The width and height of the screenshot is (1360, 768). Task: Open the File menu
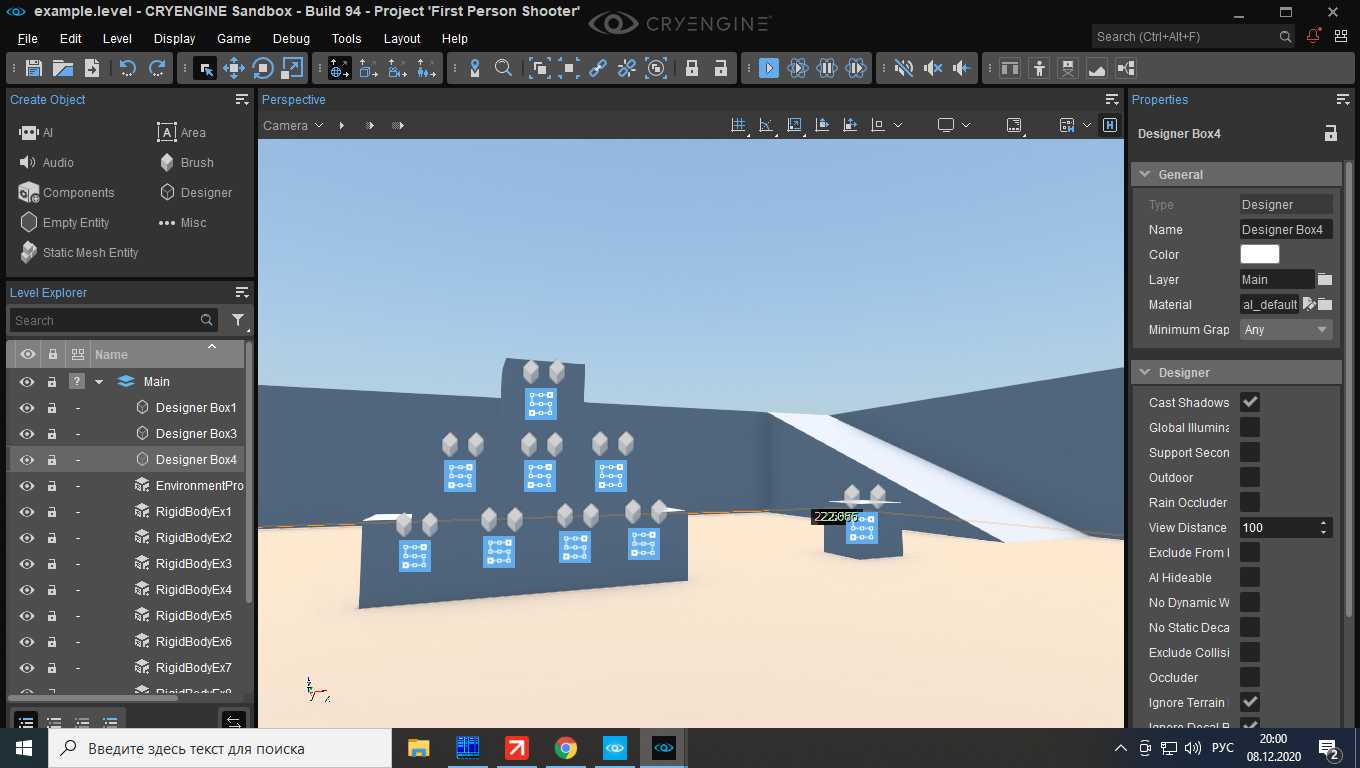click(27, 38)
